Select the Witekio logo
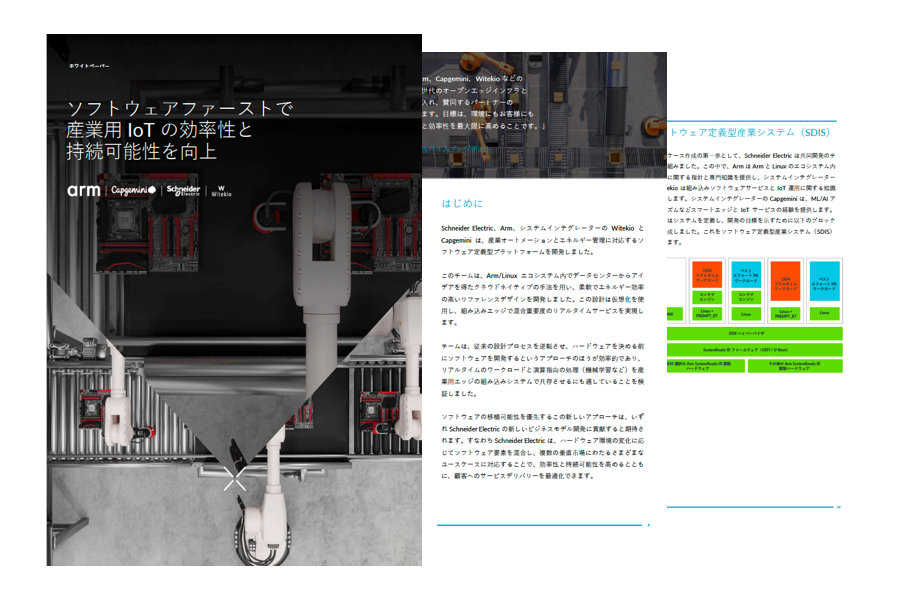Screen dimensions: 900x600 [220, 190]
